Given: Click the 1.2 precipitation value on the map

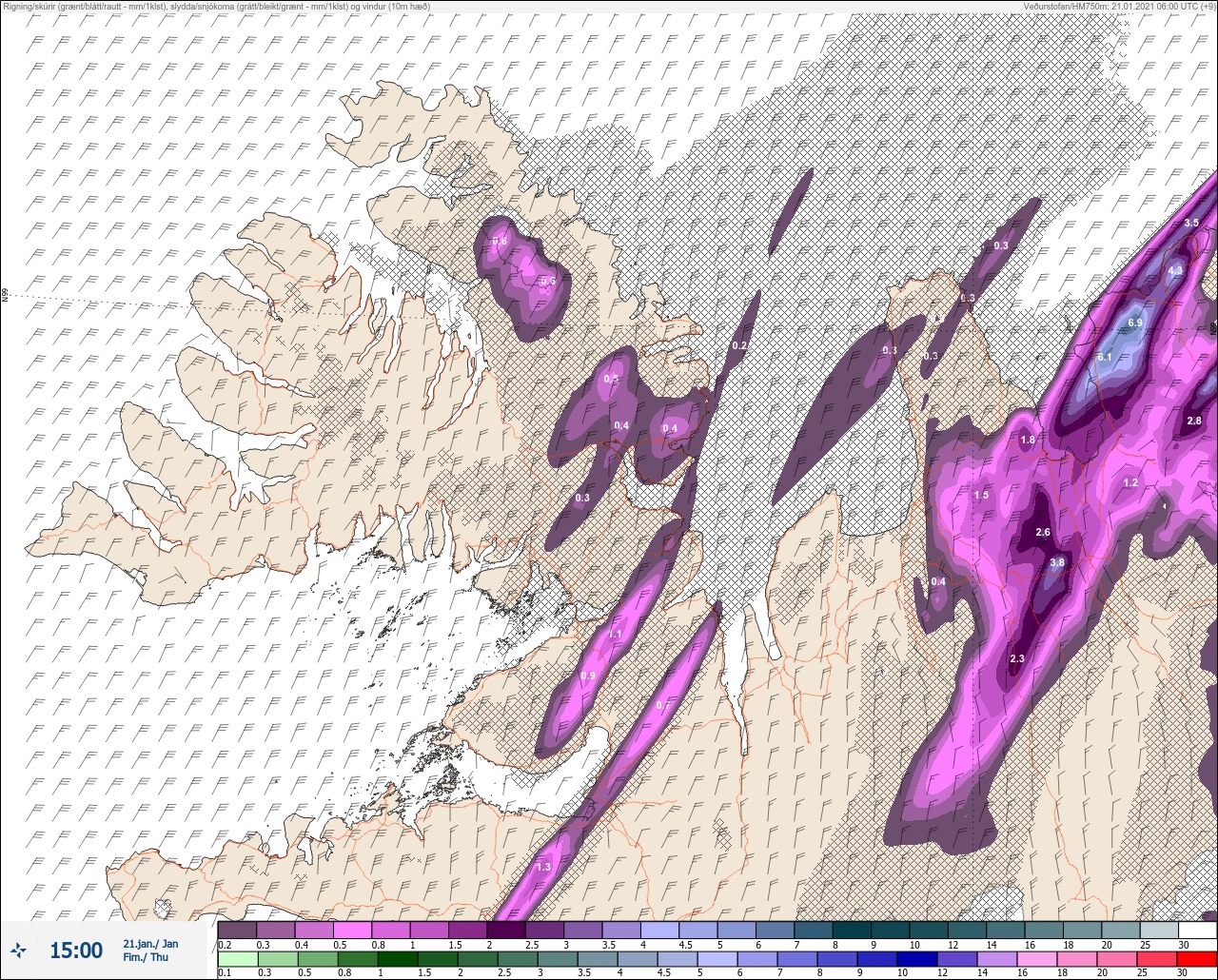Looking at the screenshot, I should [1130, 483].
